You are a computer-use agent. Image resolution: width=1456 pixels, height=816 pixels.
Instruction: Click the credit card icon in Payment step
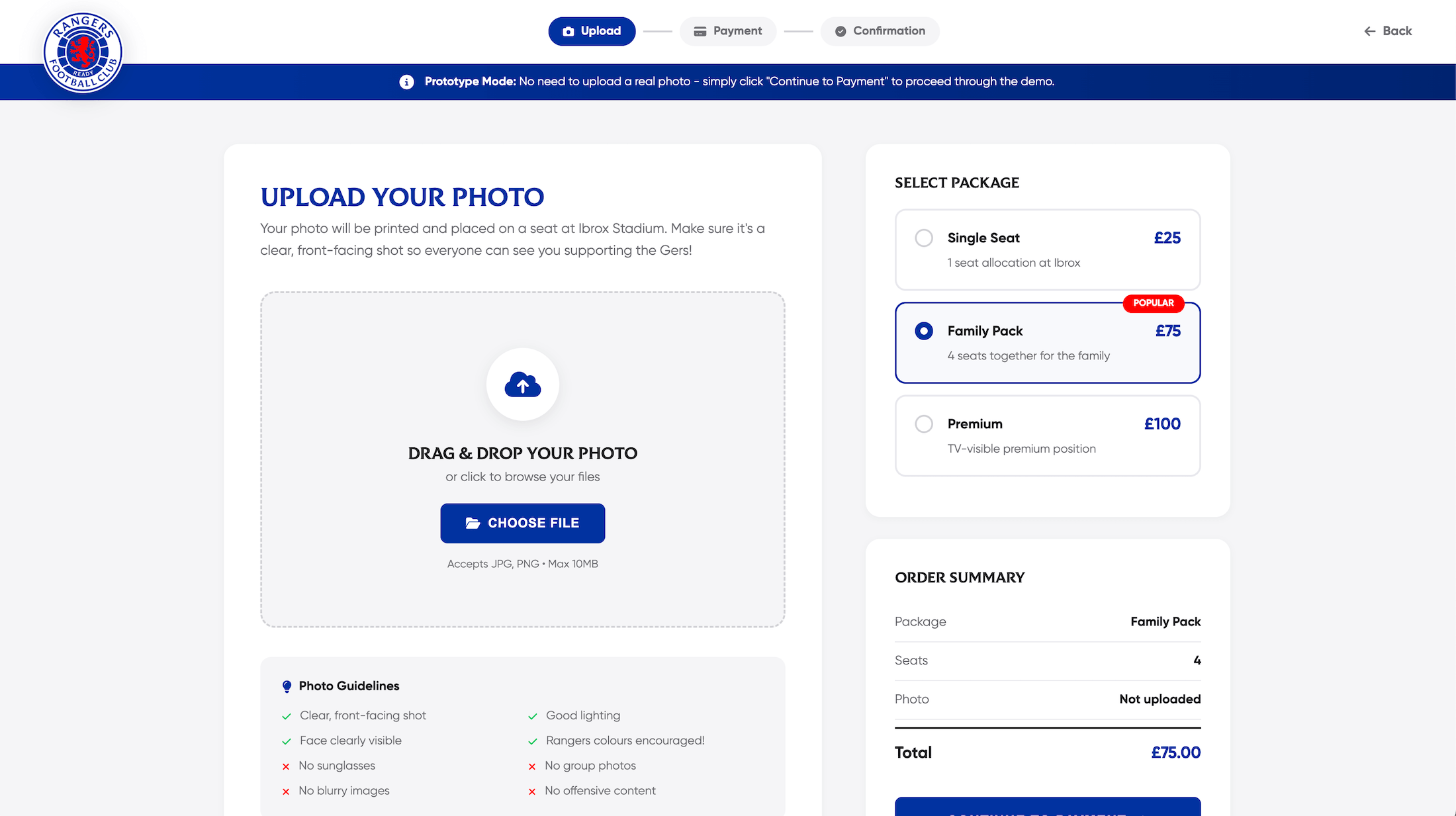(x=700, y=31)
